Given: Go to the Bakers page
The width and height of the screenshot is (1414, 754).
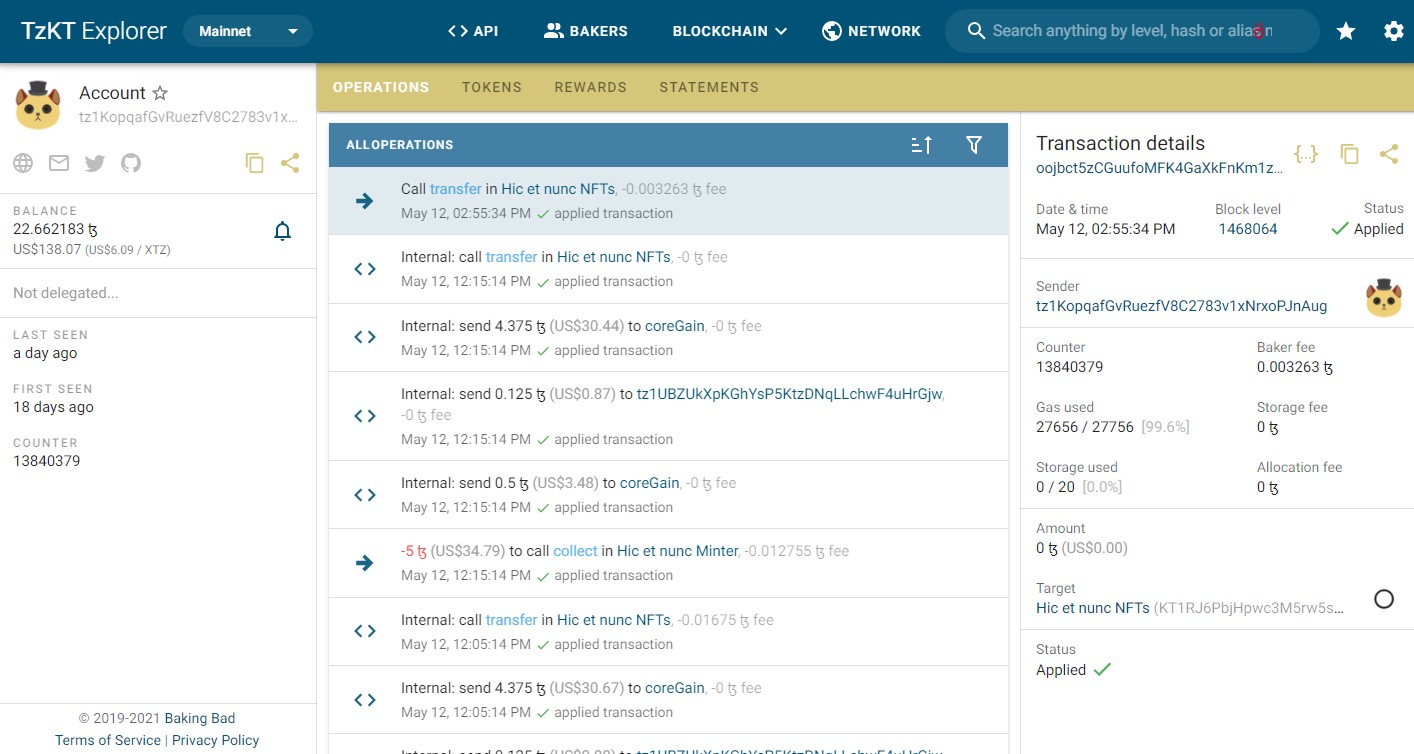Looking at the screenshot, I should [x=586, y=31].
